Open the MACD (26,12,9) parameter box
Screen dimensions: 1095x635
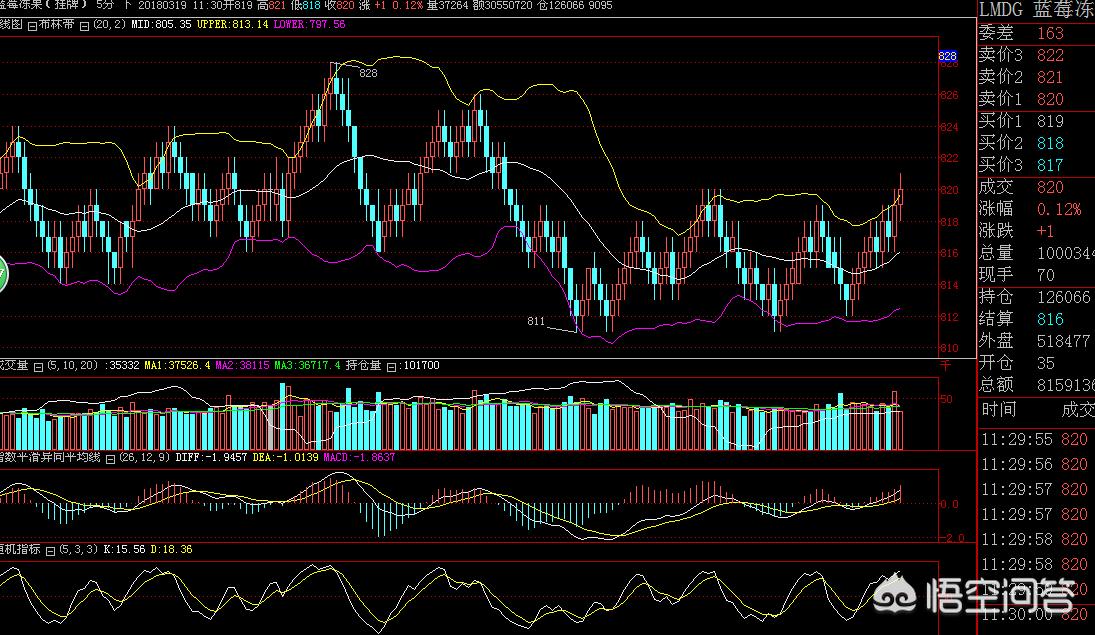tap(110, 459)
